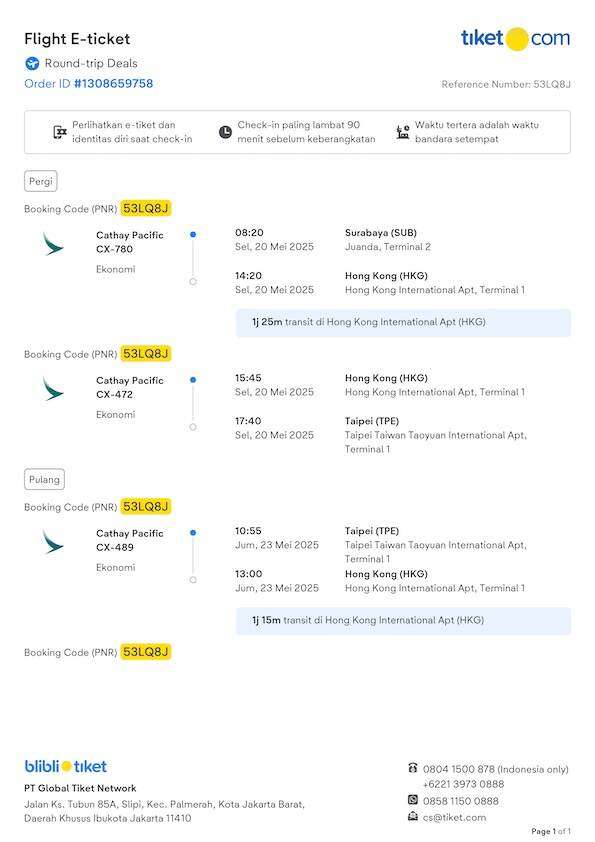This screenshot has width=595, height=842.
Task: Click the telephone icon beside 0804 1500 878
Action: 412,768
